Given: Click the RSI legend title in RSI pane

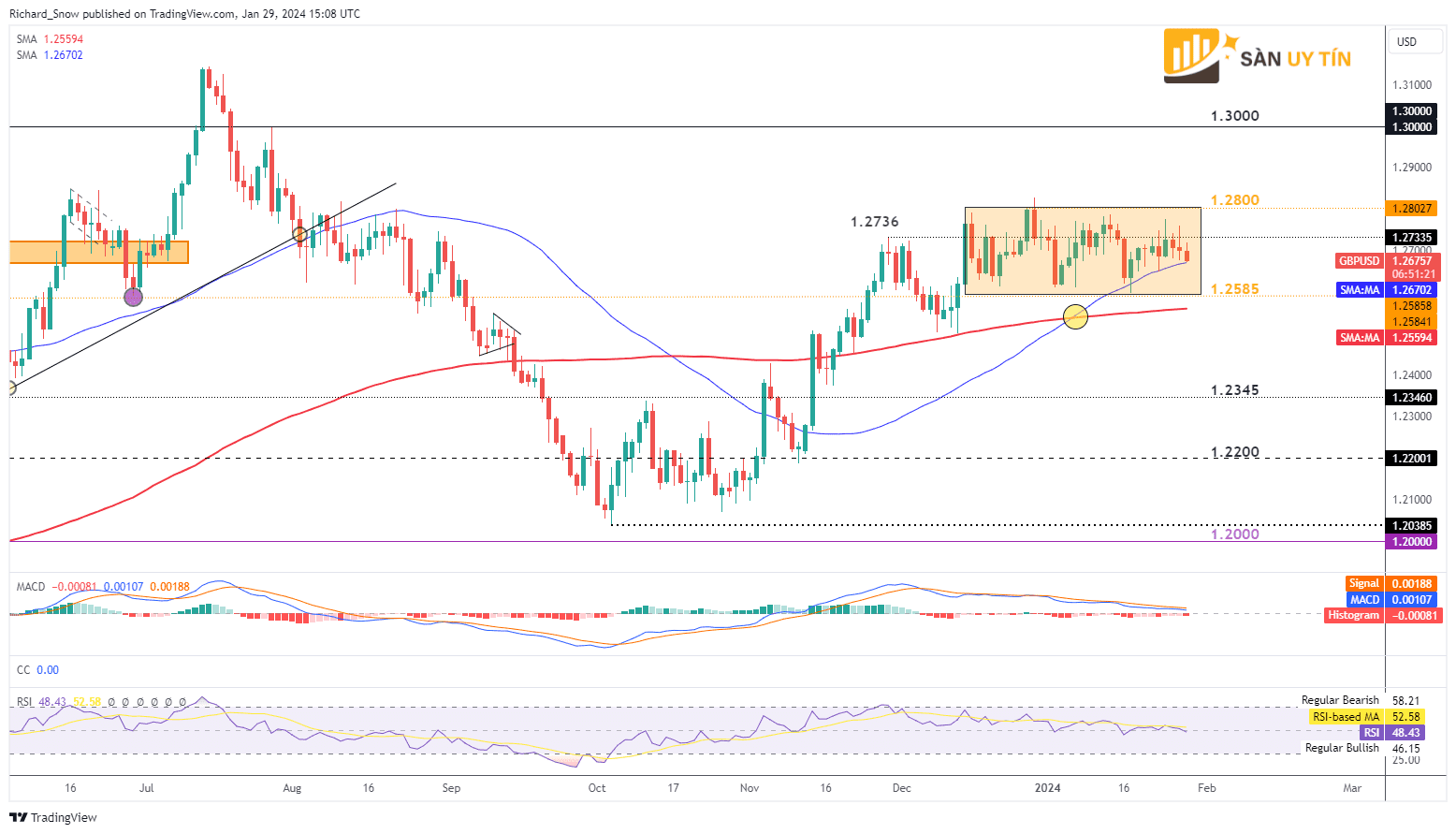Looking at the screenshot, I should point(24,702).
